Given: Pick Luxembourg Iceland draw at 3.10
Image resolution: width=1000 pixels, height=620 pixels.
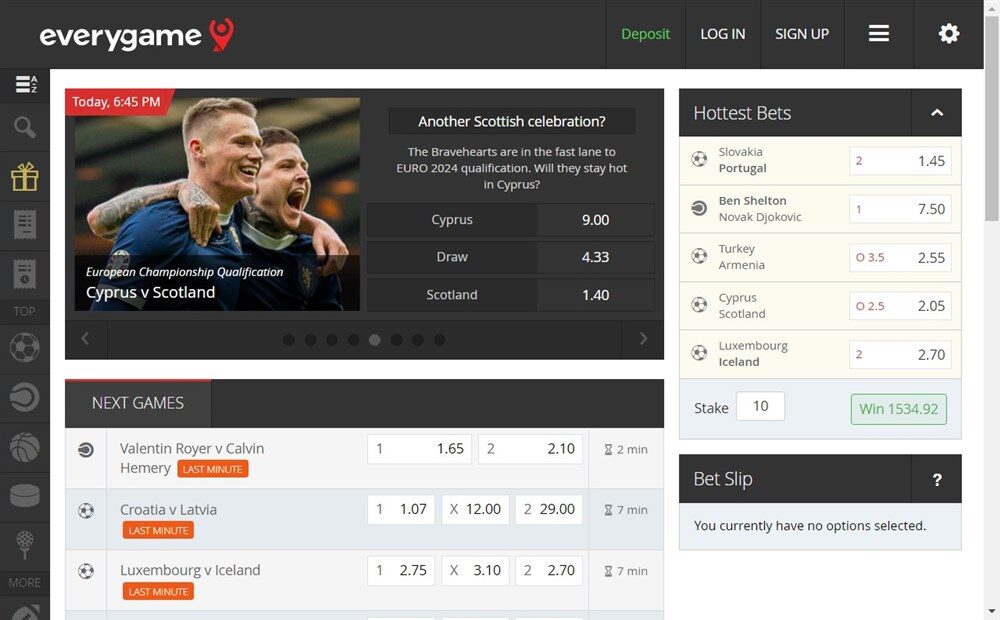Looking at the screenshot, I should pos(475,570).
